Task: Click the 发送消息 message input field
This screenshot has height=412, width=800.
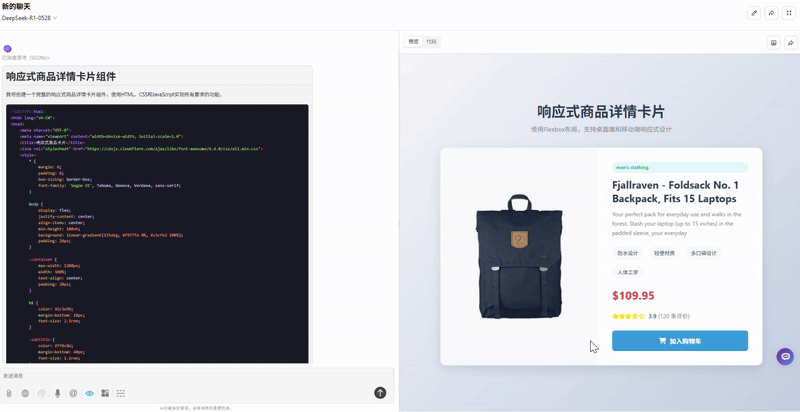Action: (197, 376)
